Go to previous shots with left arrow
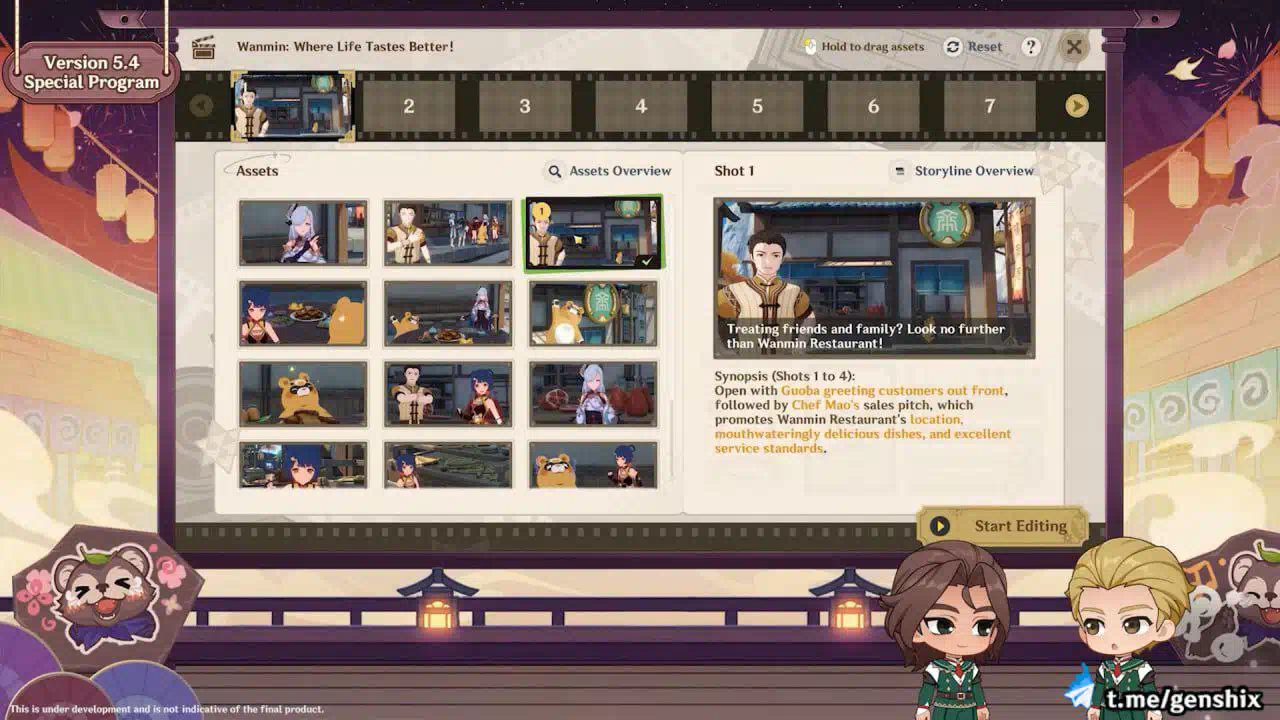This screenshot has width=1280, height=720. click(x=201, y=106)
